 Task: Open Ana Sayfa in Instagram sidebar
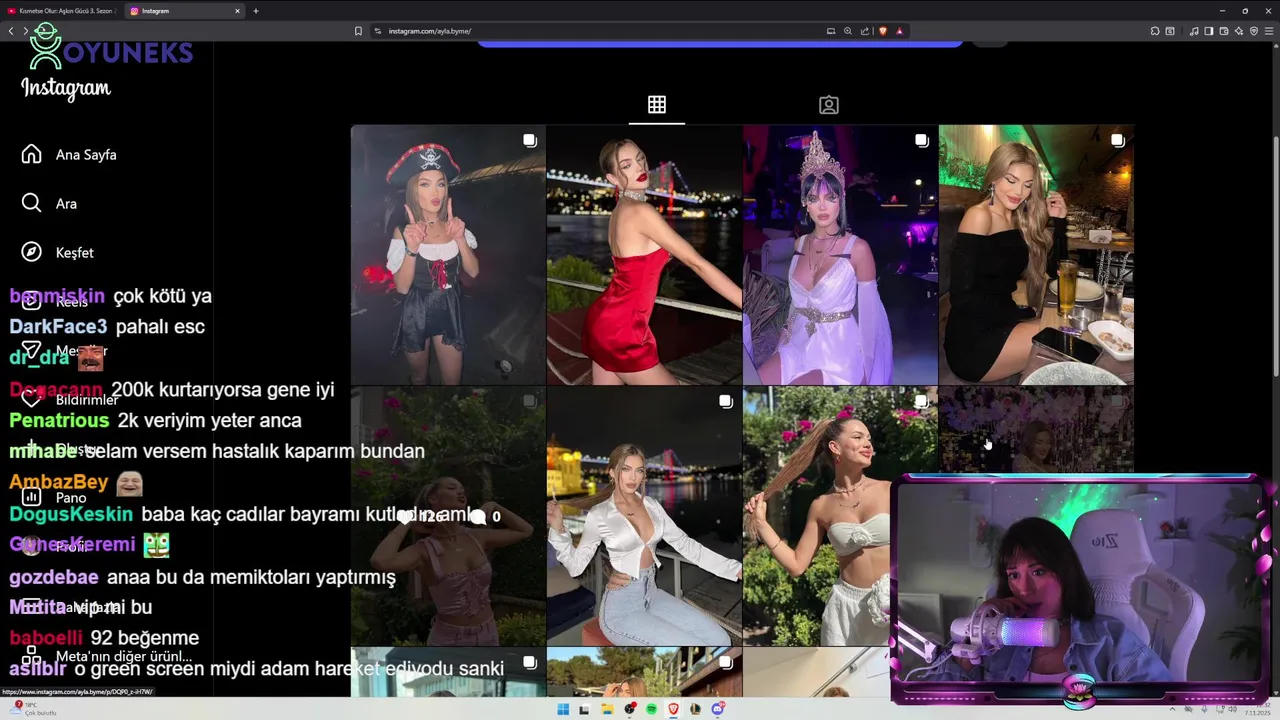70,155
